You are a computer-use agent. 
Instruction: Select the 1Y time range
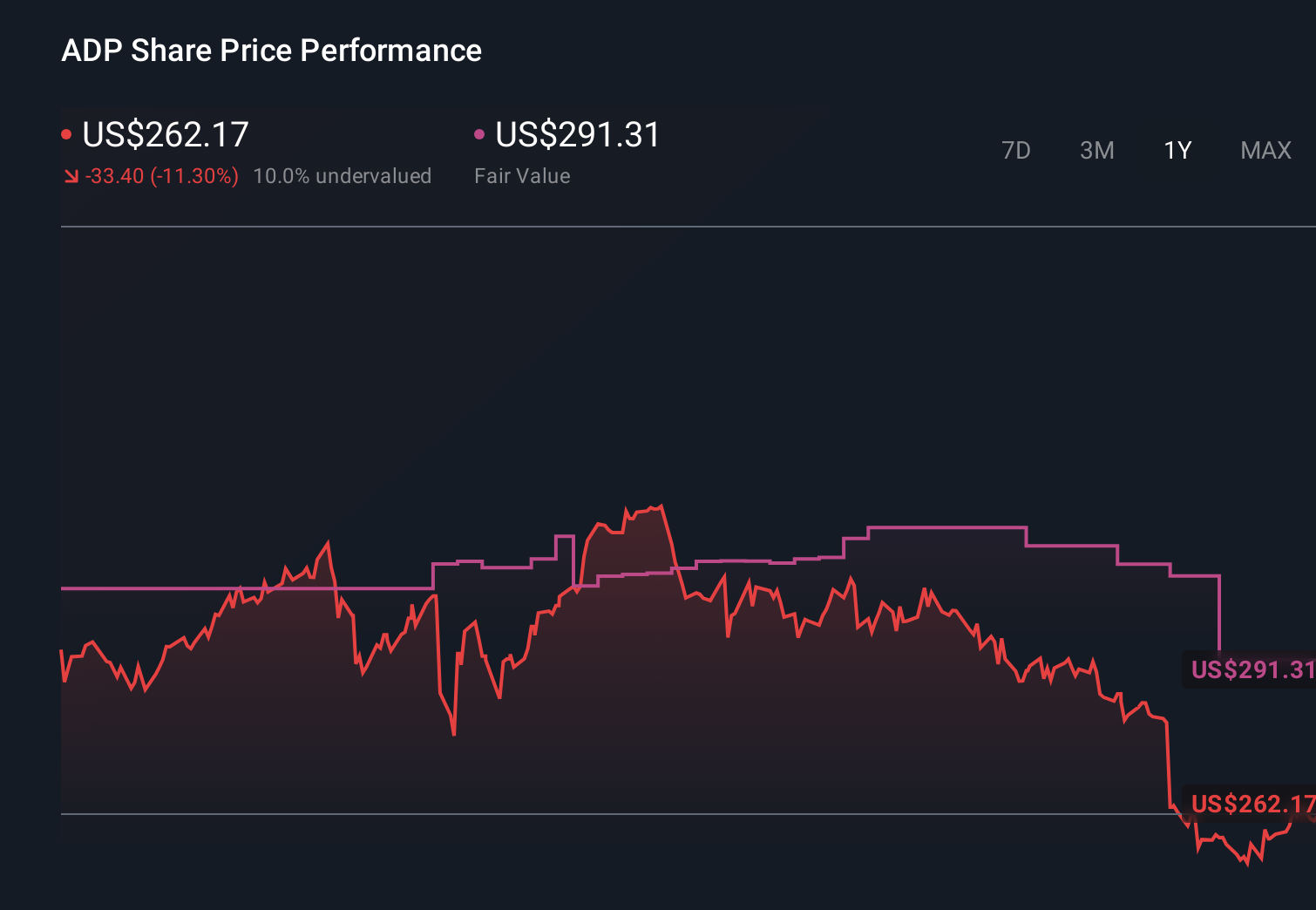(x=1177, y=150)
